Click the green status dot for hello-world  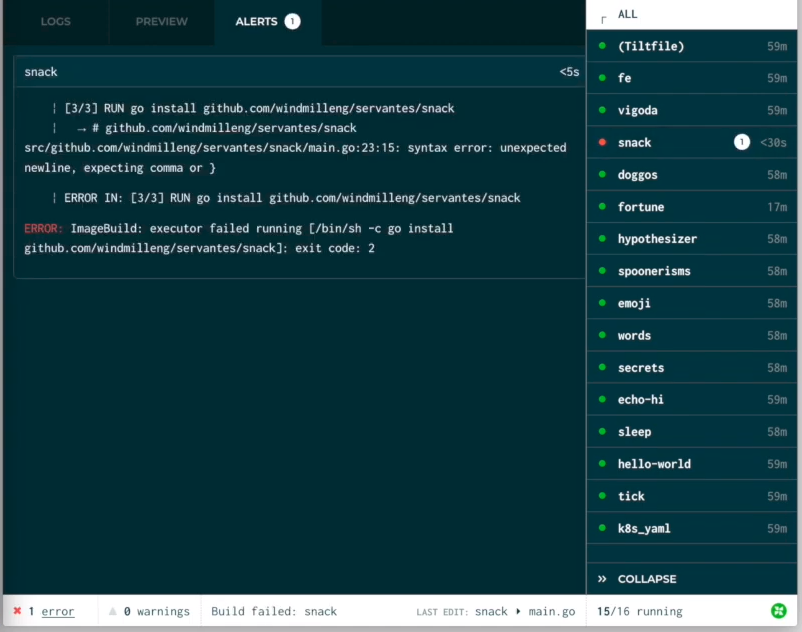coord(603,463)
